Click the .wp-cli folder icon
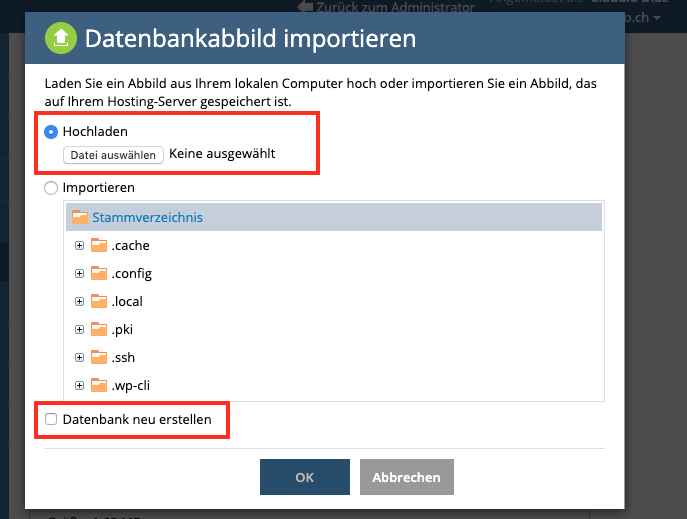 pos(98,385)
